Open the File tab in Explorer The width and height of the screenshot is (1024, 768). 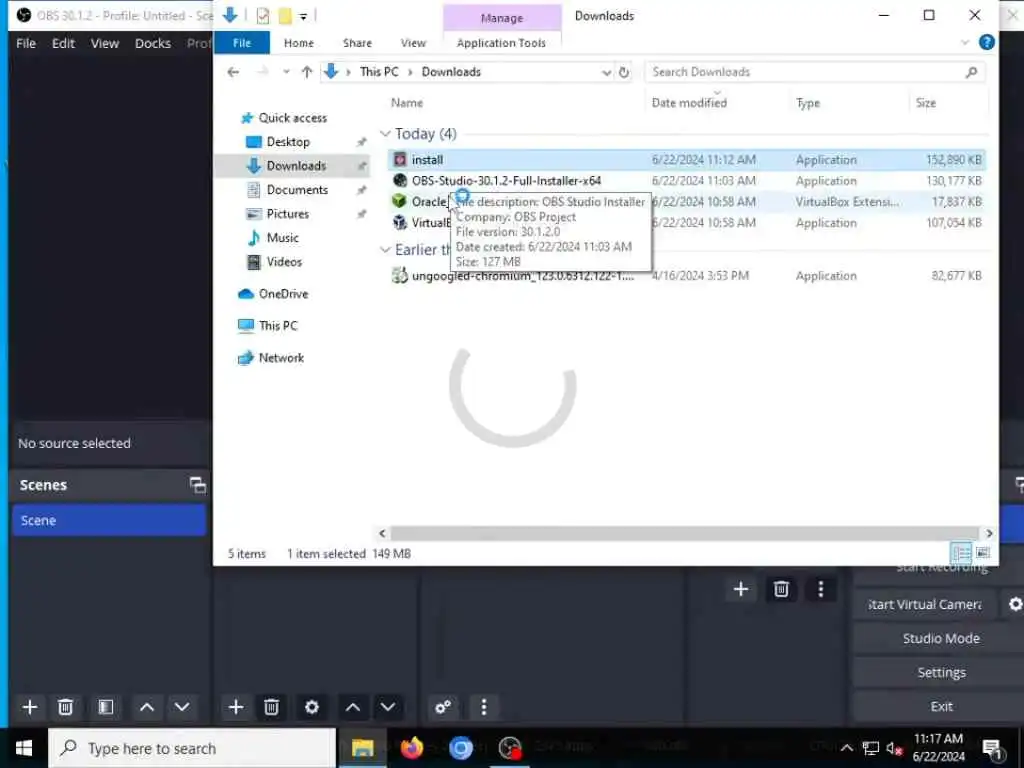click(242, 42)
